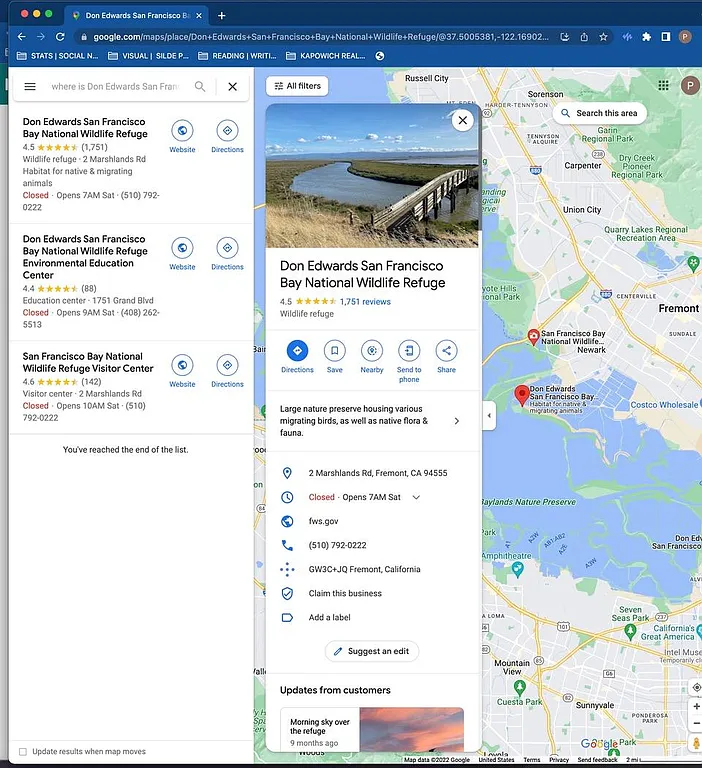The height and width of the screenshot is (768, 702).
Task: Click the search input field
Action: (115, 87)
